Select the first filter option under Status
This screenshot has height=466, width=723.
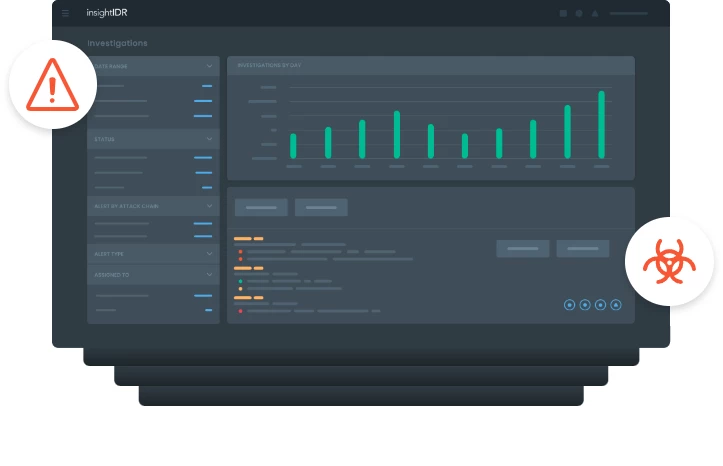(x=122, y=158)
